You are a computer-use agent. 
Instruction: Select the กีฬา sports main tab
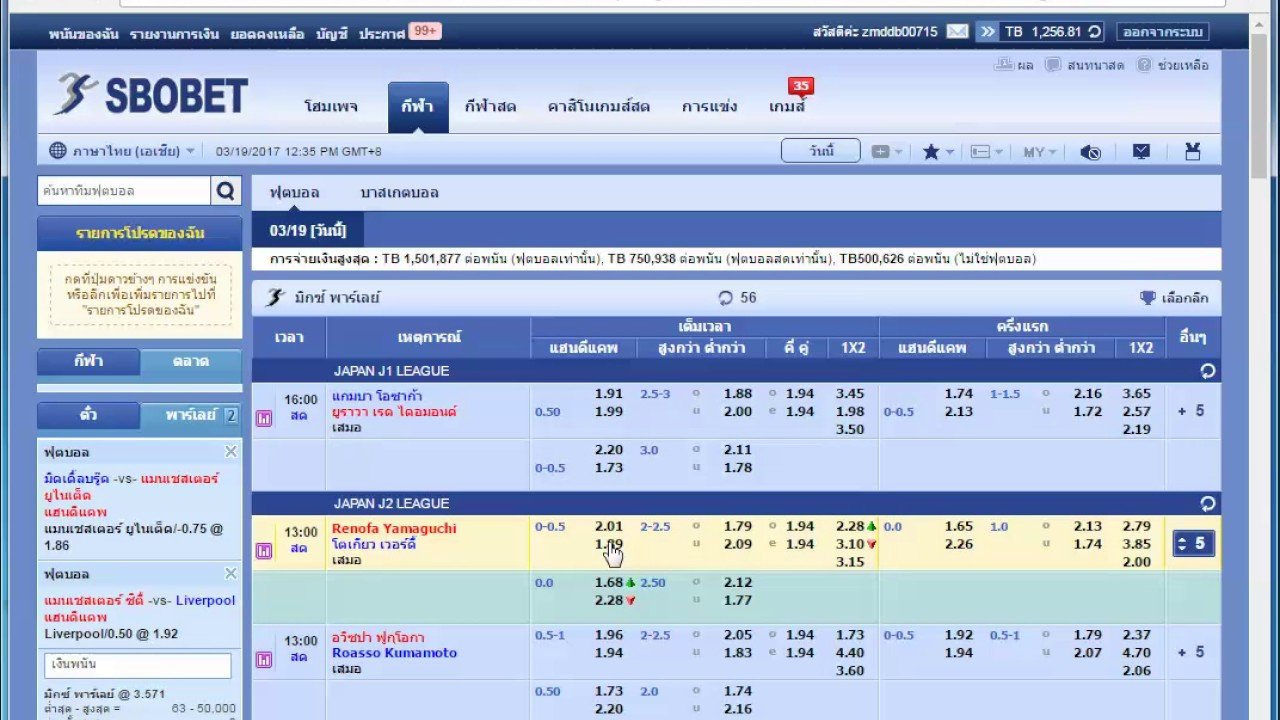click(x=417, y=106)
